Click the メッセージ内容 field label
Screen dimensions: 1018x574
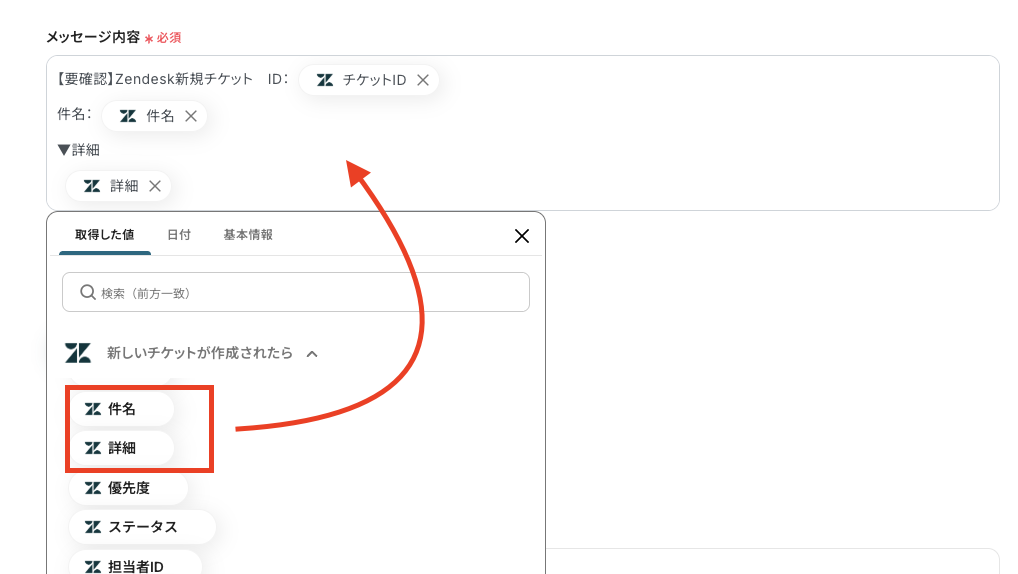93,38
